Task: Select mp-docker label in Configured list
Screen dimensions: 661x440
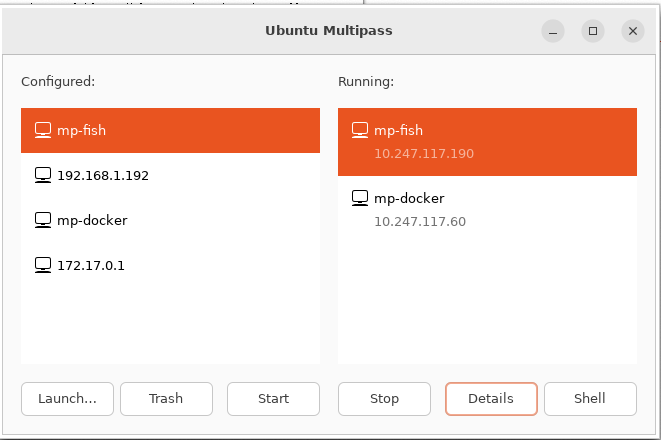Action: point(92,220)
